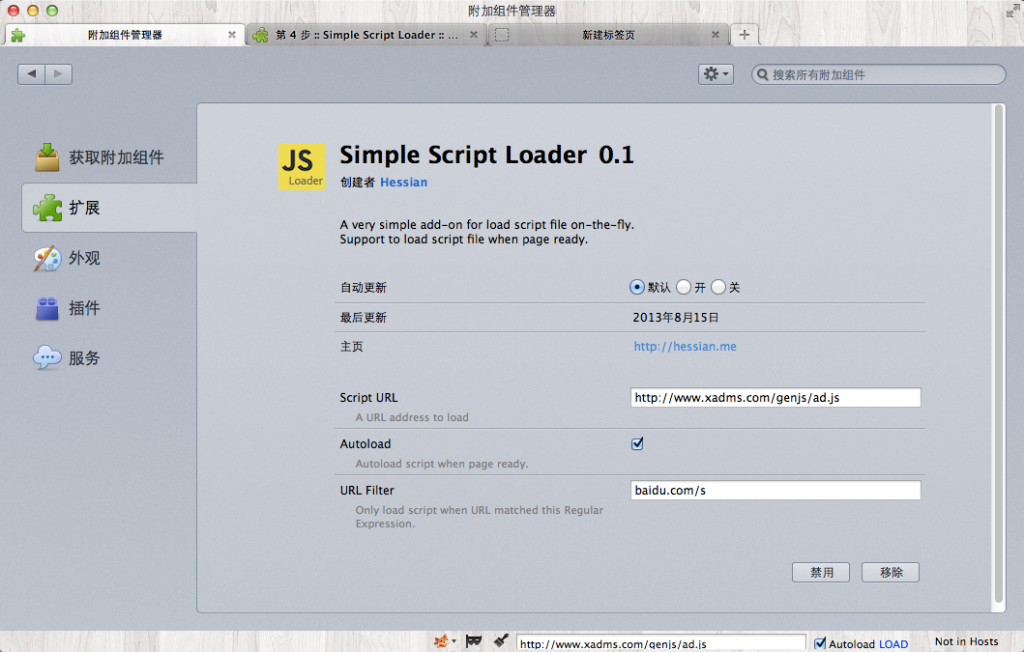Click the fox icon in status bar

tap(441, 641)
